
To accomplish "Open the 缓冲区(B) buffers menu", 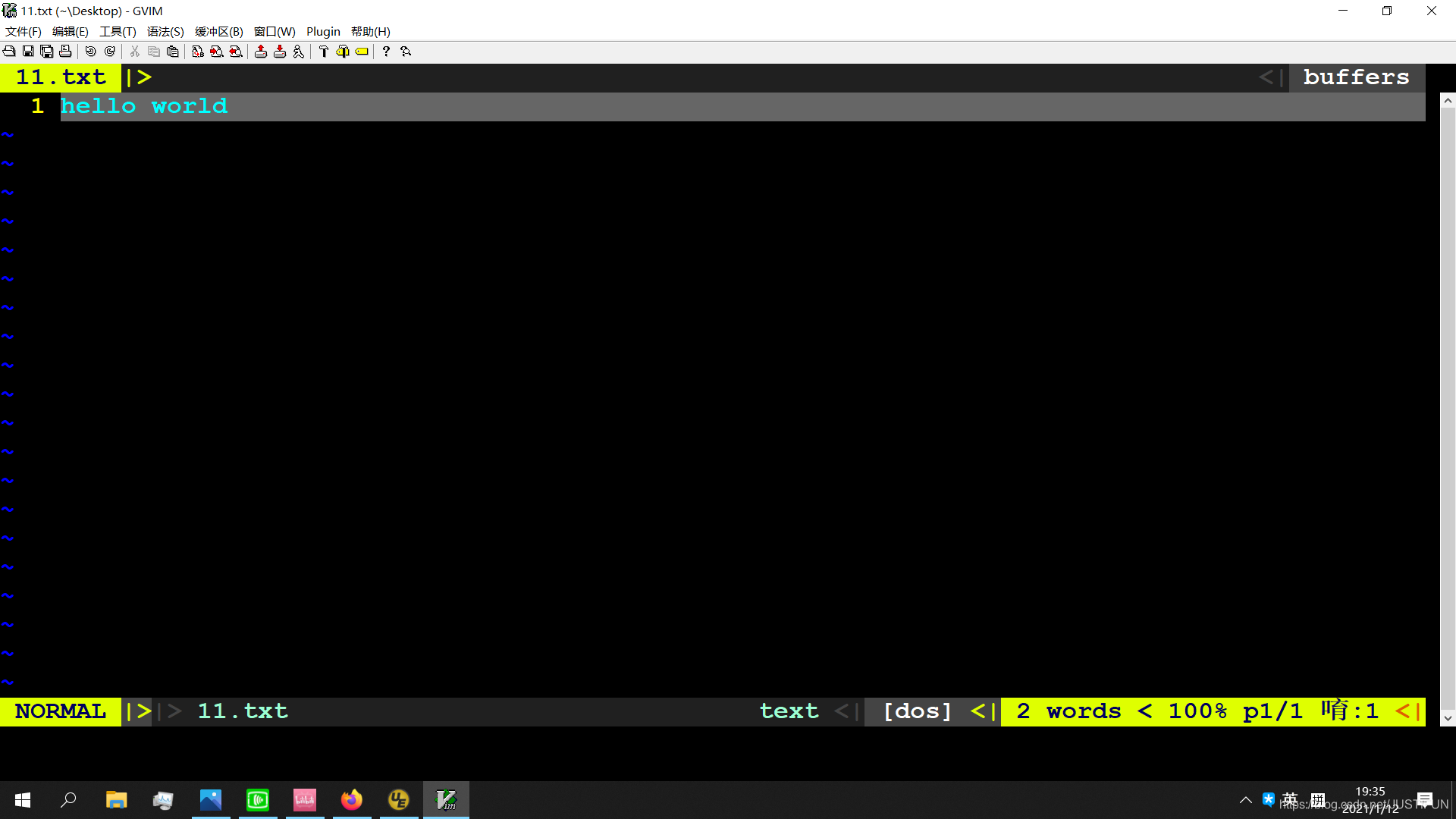I will (219, 31).
